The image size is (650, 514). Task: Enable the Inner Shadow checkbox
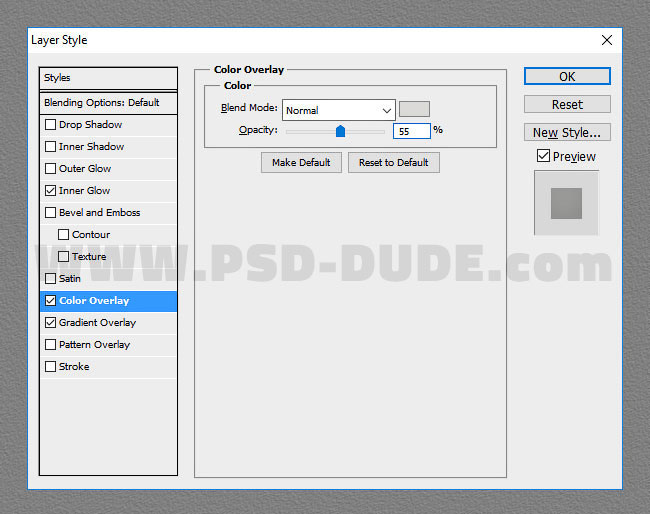click(50, 146)
